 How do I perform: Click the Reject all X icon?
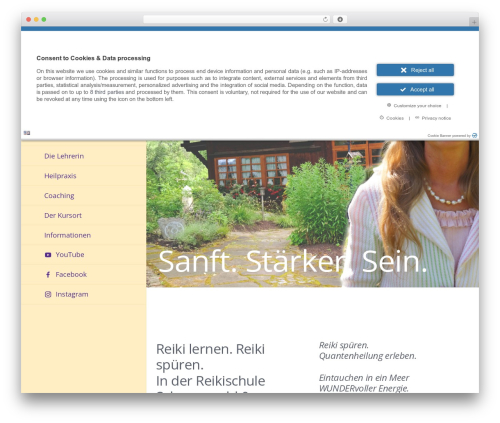point(403,70)
